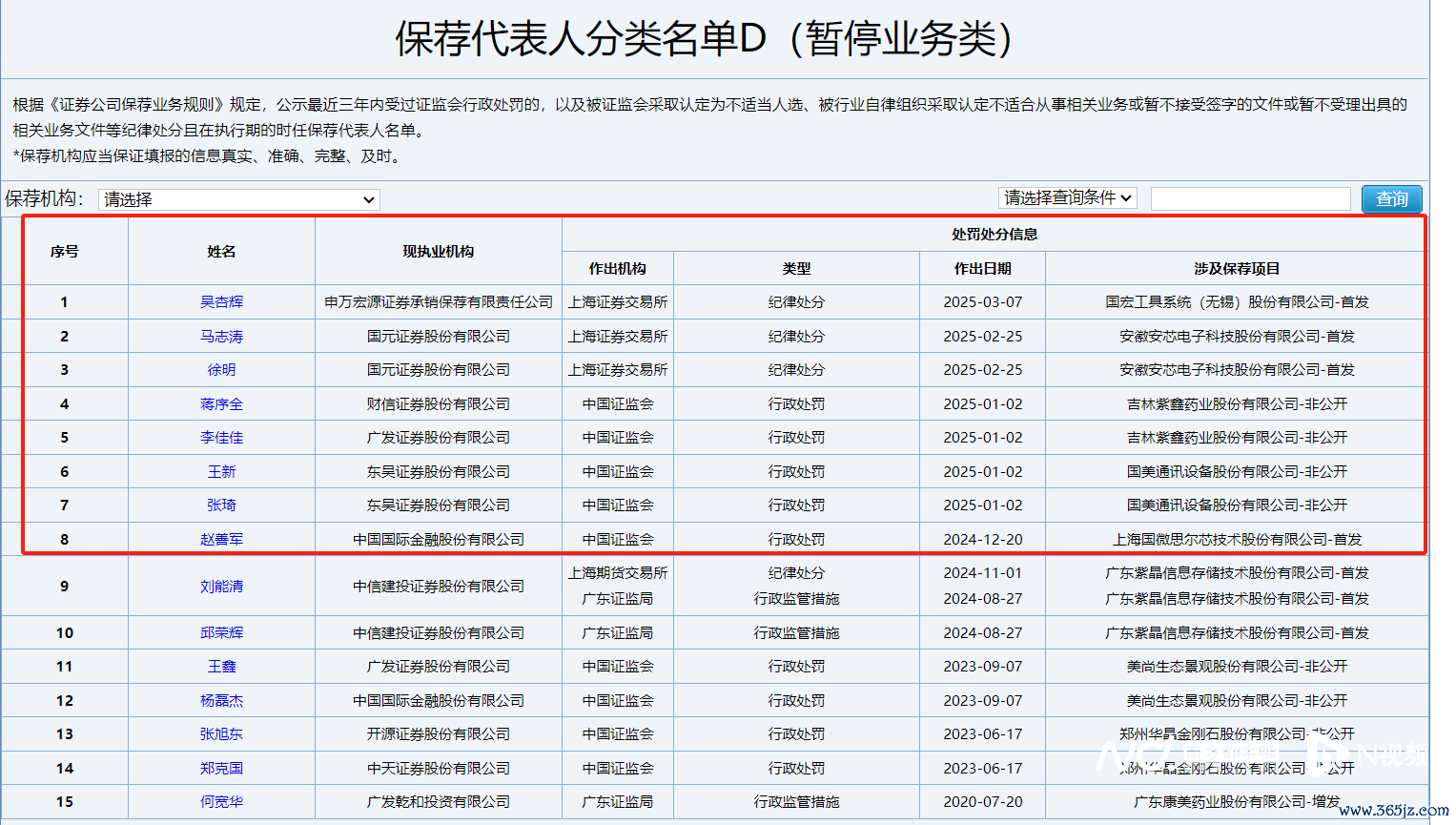The width and height of the screenshot is (1456, 825).
Task: Select 行政监管措施 in row 15
Action: point(796,801)
